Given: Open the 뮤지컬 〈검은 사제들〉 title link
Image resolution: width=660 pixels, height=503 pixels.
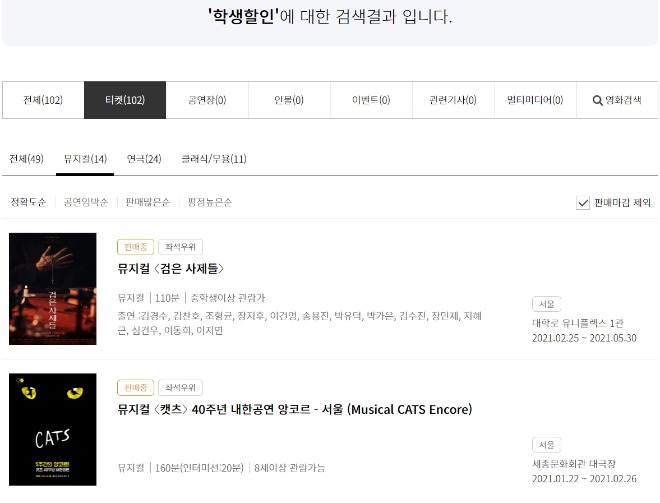Looking at the screenshot, I should pos(170,269).
